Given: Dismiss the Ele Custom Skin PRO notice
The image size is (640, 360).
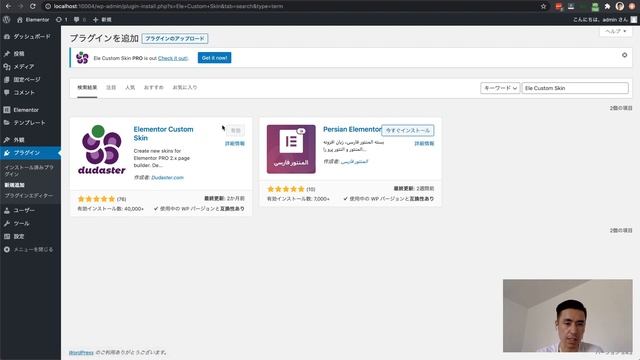Looking at the screenshot, I should pyautogui.click(x=624, y=55).
